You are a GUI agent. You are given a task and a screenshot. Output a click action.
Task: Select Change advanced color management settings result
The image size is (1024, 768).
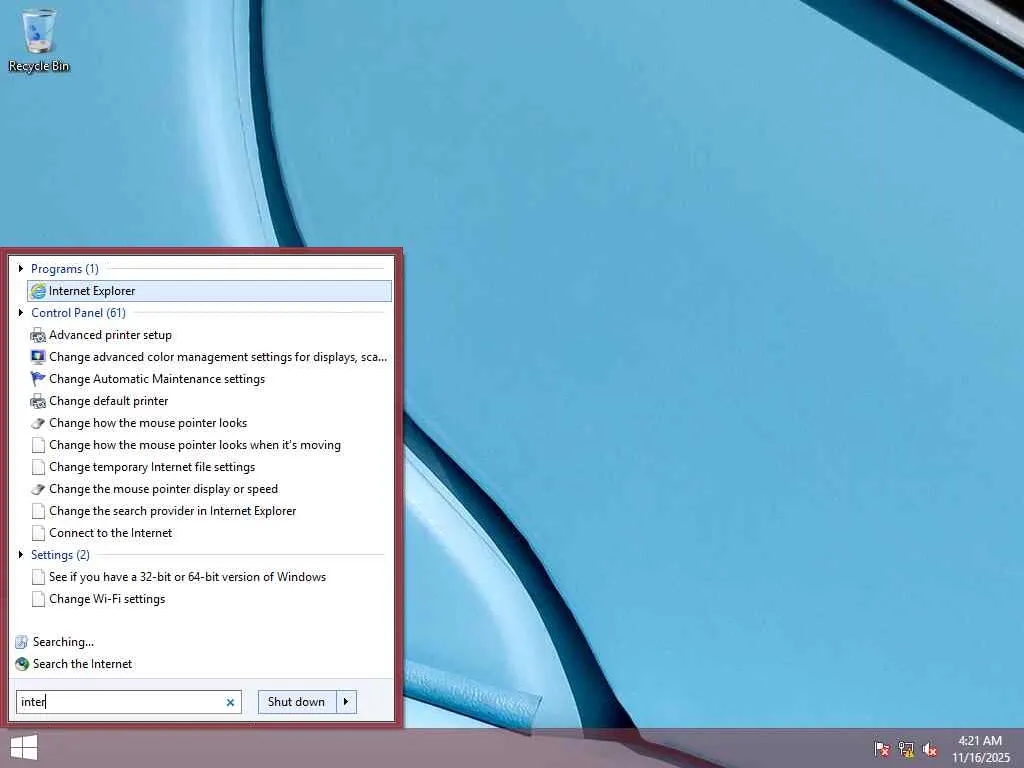pyautogui.click(x=209, y=357)
